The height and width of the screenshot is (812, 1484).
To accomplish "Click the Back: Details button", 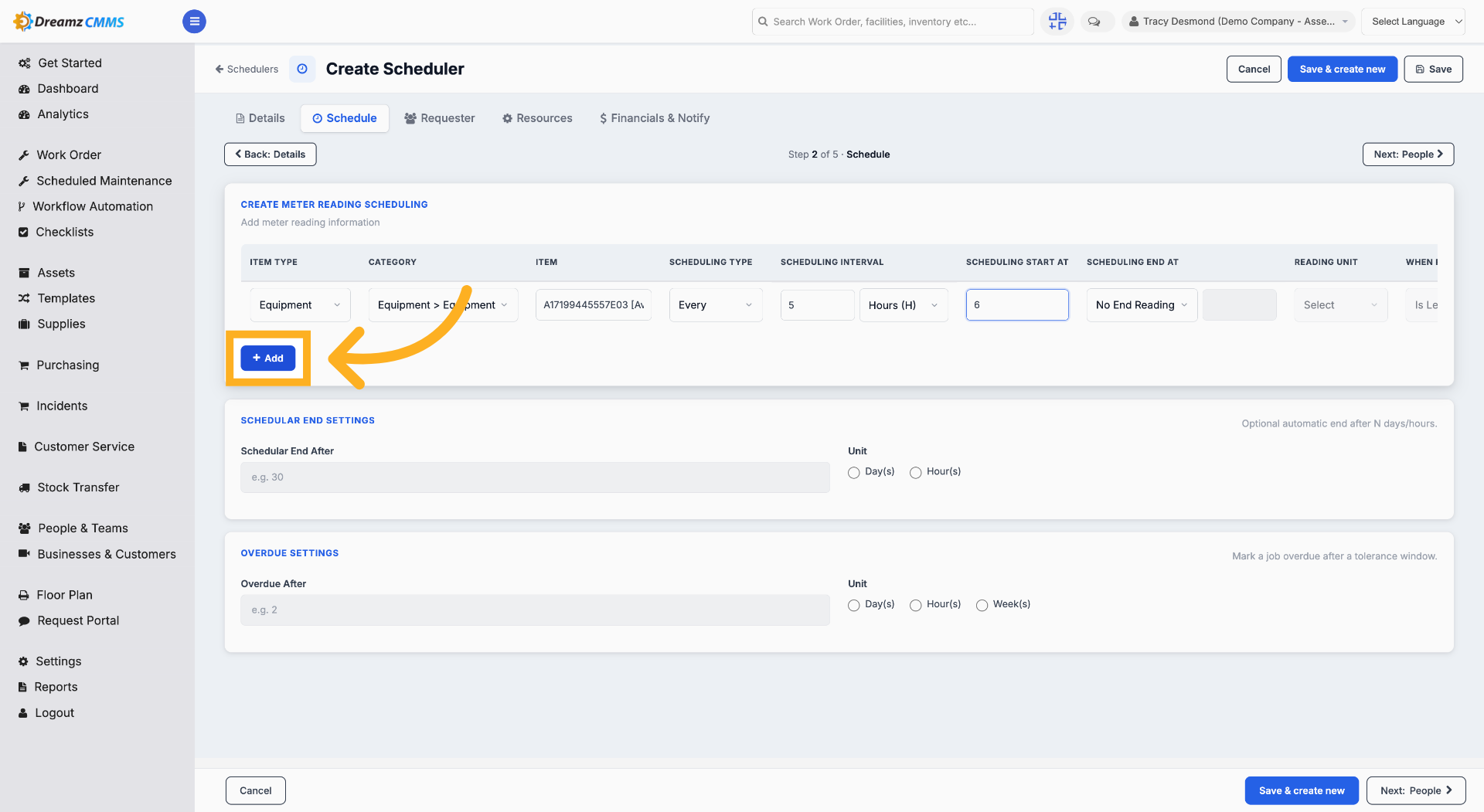I will [271, 155].
